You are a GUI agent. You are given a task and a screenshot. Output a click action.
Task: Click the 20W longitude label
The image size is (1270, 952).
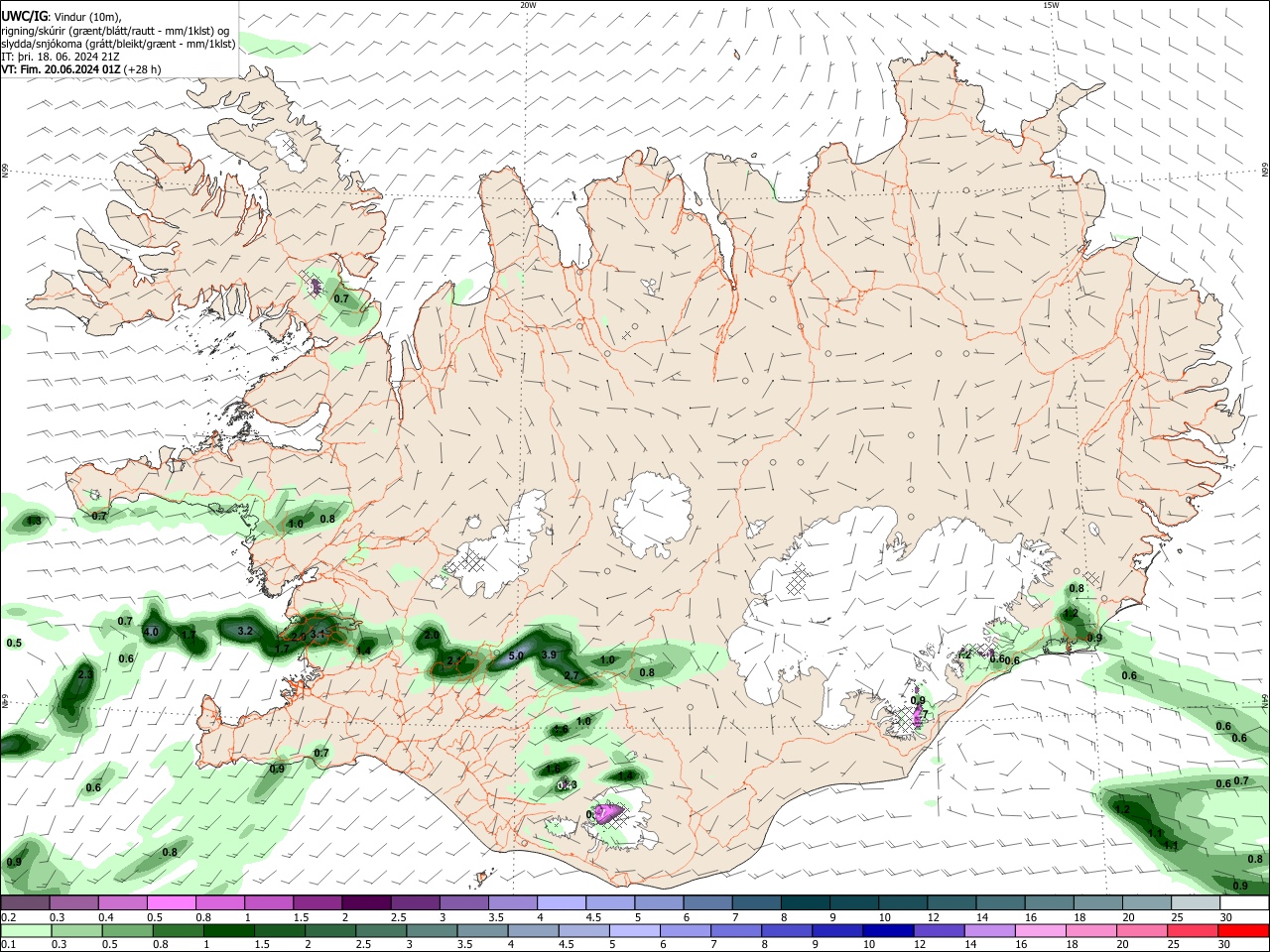[528, 5]
